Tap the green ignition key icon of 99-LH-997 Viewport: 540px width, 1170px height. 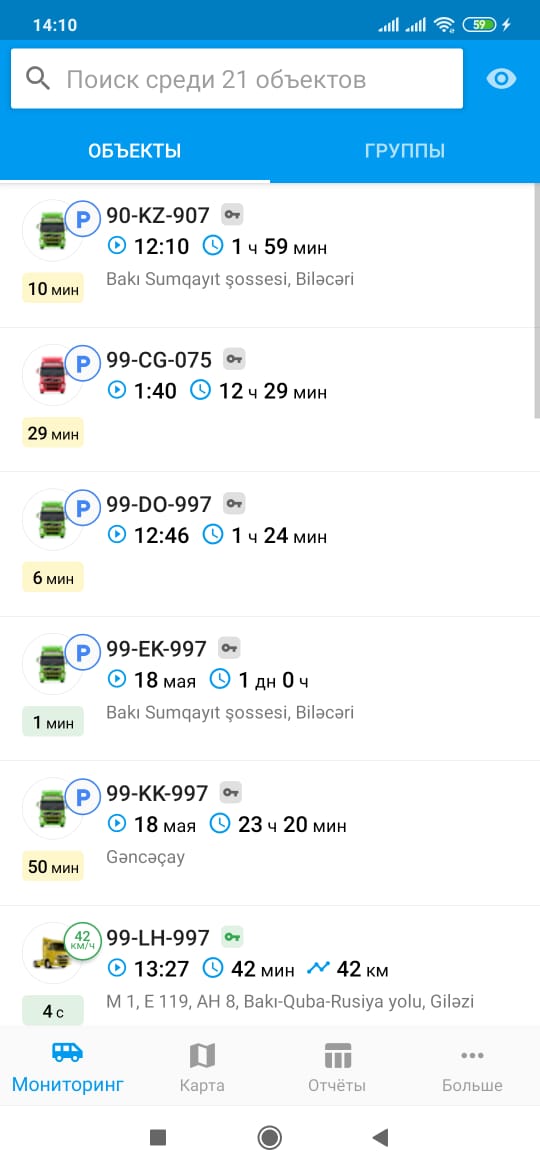(x=233, y=936)
